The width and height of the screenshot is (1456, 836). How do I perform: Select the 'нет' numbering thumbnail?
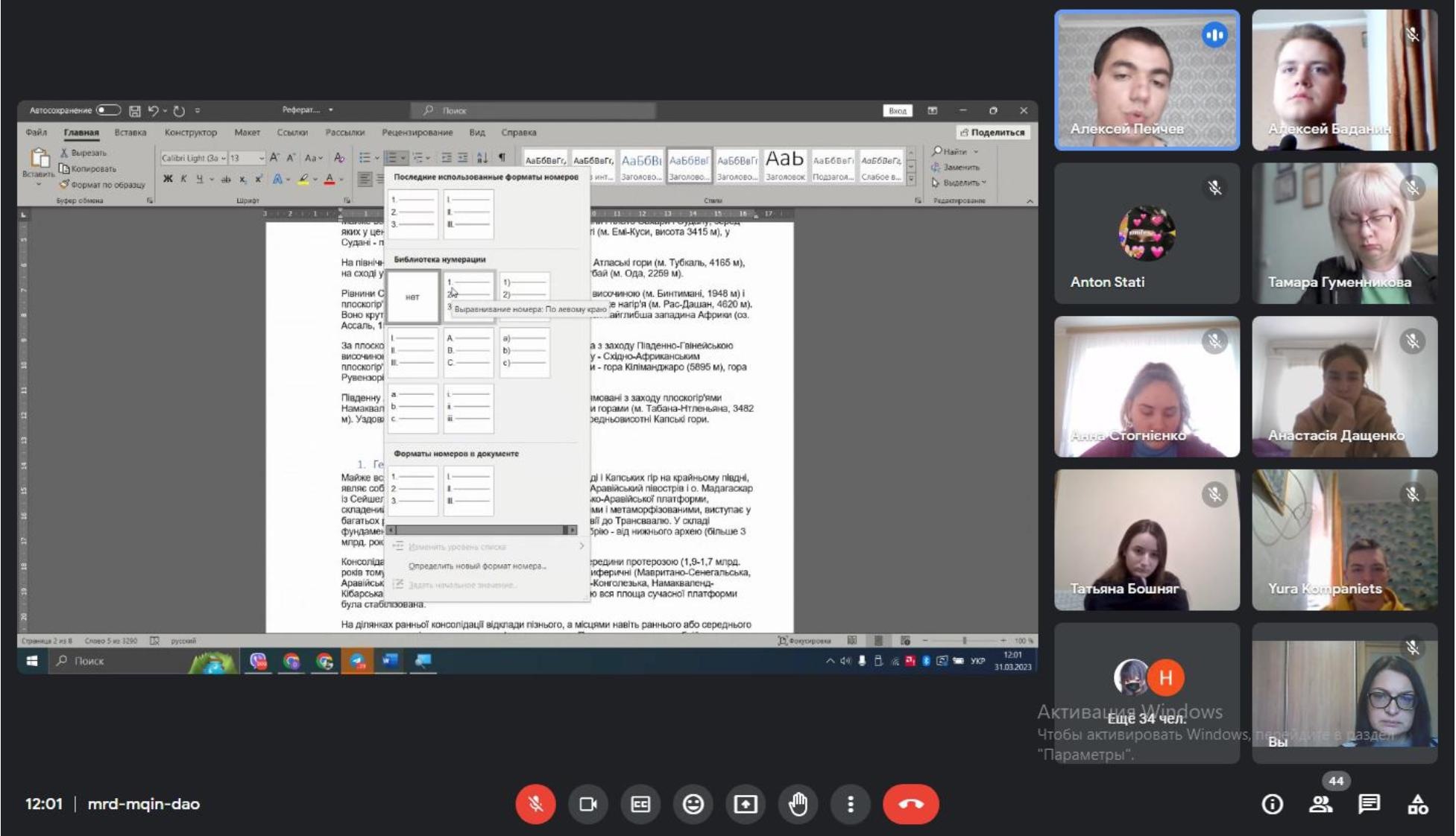[412, 297]
